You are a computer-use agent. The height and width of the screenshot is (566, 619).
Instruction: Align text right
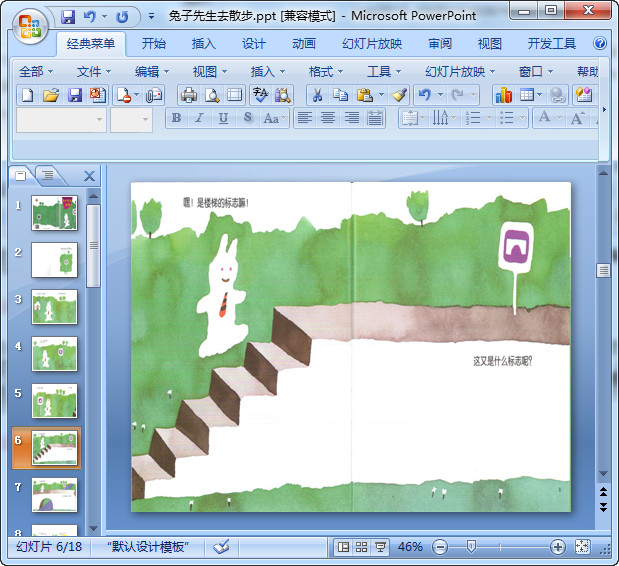tap(351, 118)
